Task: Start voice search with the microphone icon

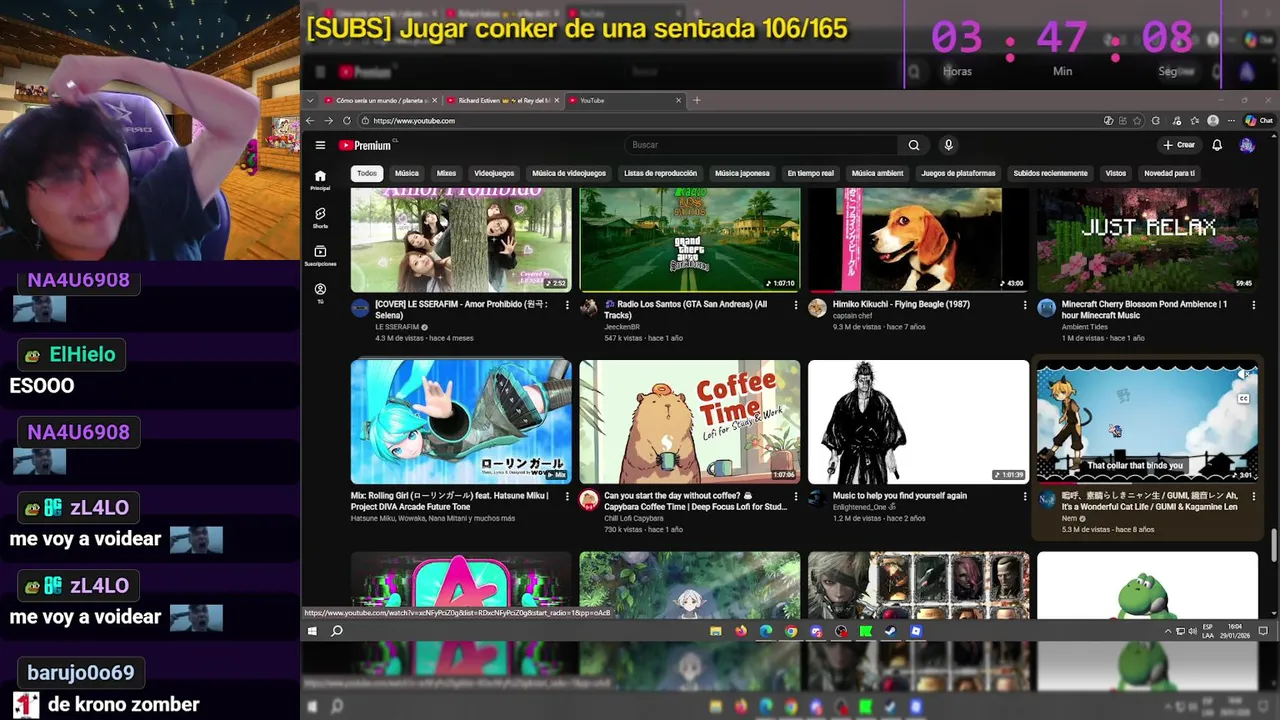Action: pos(948,145)
